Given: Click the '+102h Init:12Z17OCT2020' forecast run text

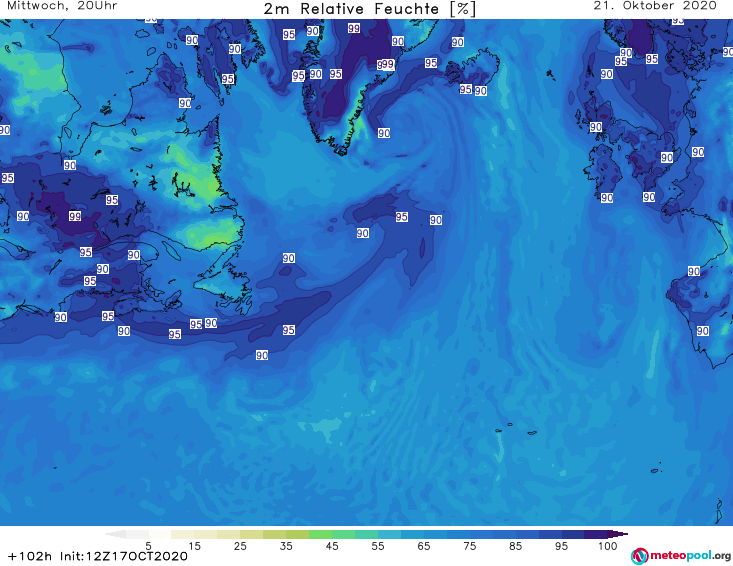Looking at the screenshot, I should [x=97, y=556].
